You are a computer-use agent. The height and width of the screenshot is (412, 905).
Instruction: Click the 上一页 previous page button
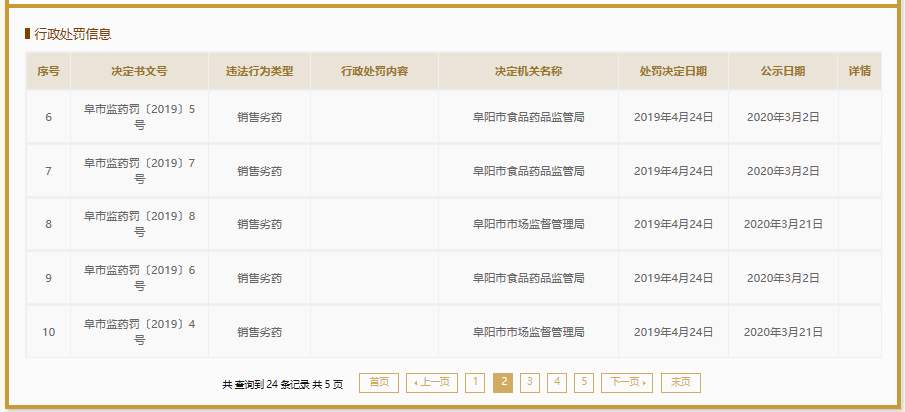(431, 383)
